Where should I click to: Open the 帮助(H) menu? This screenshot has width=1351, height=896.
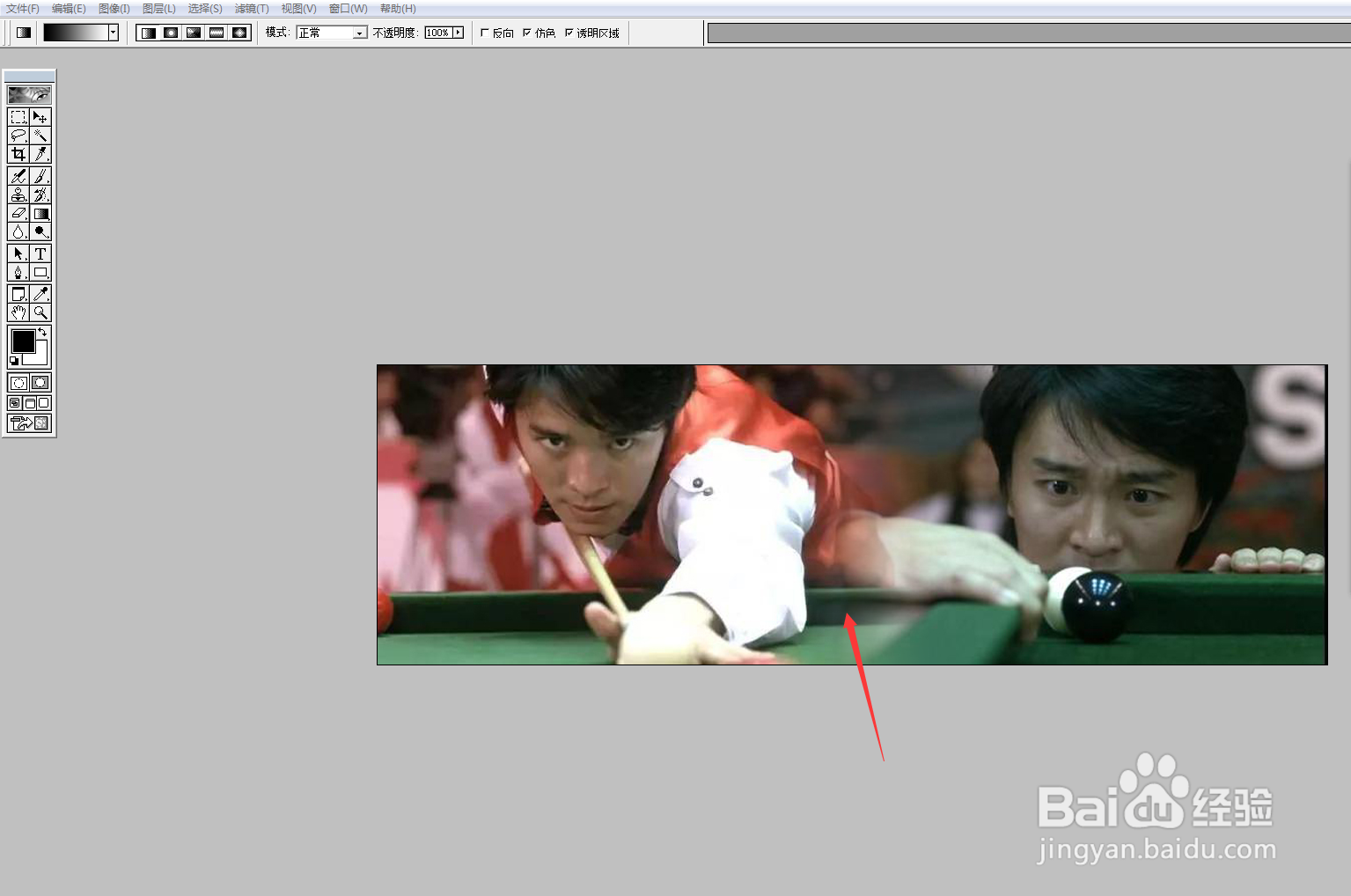pos(398,9)
